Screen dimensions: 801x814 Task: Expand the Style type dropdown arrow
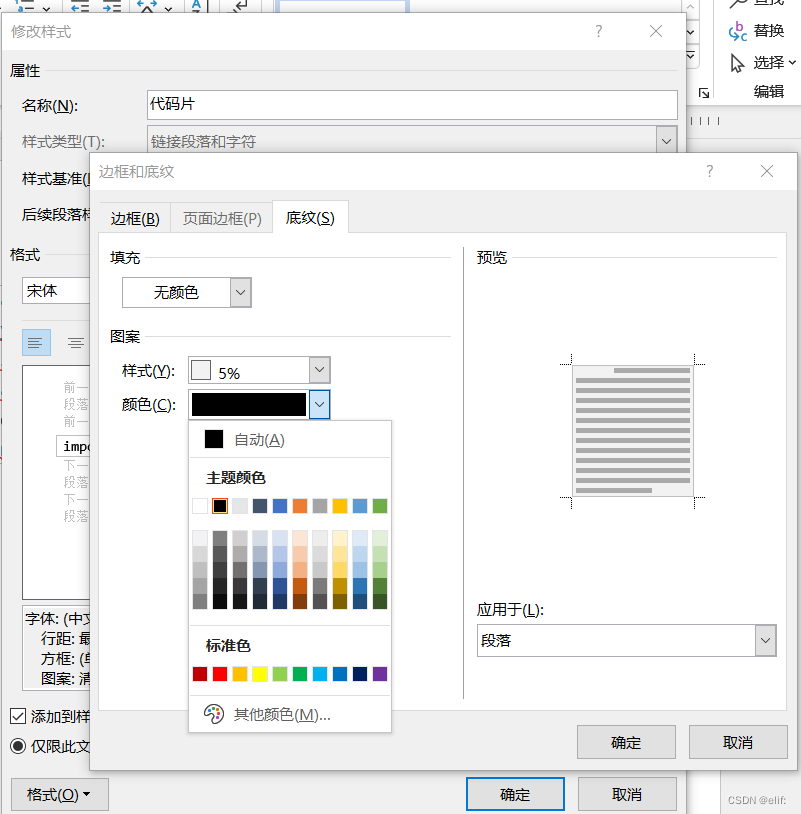pos(667,141)
